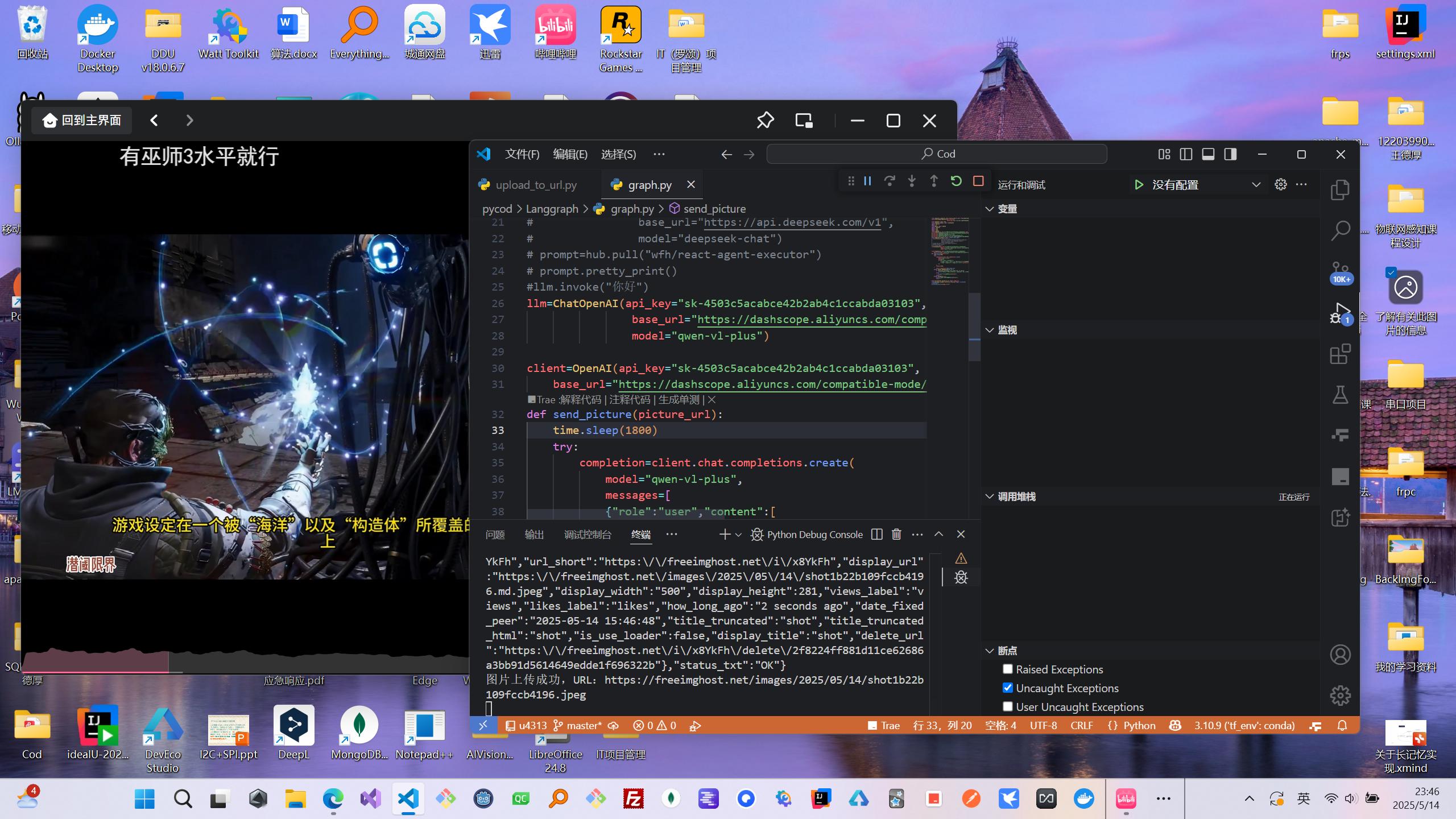Click the Trae 解释代码 code lens link
The height and width of the screenshot is (819, 1456).
pos(580,400)
